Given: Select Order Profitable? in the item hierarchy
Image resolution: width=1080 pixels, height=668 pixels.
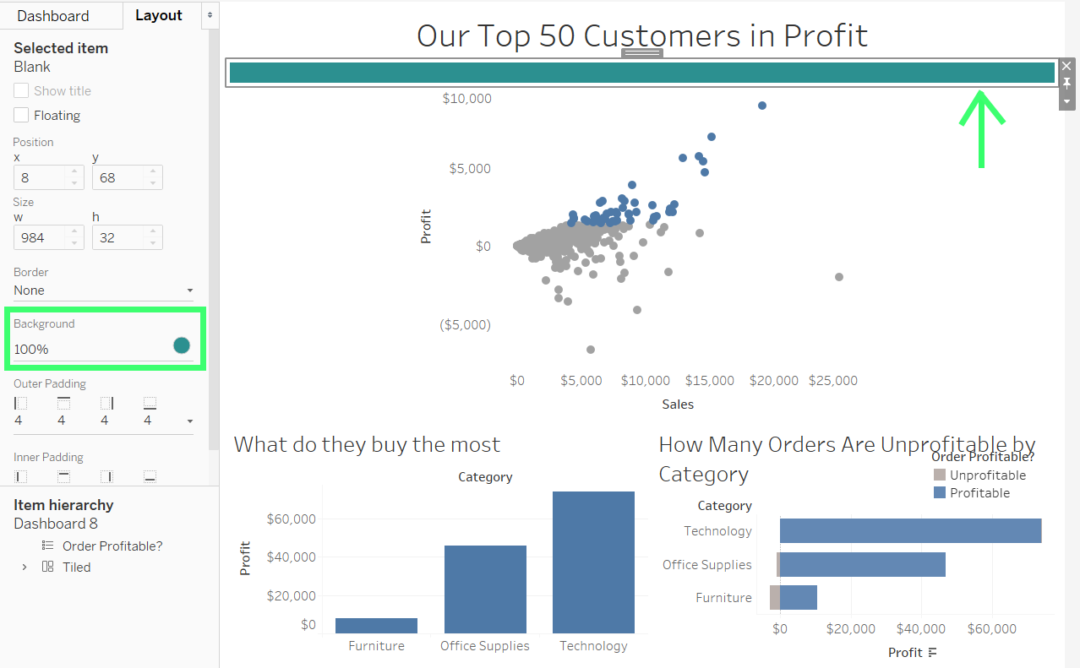Looking at the screenshot, I should tap(110, 545).
